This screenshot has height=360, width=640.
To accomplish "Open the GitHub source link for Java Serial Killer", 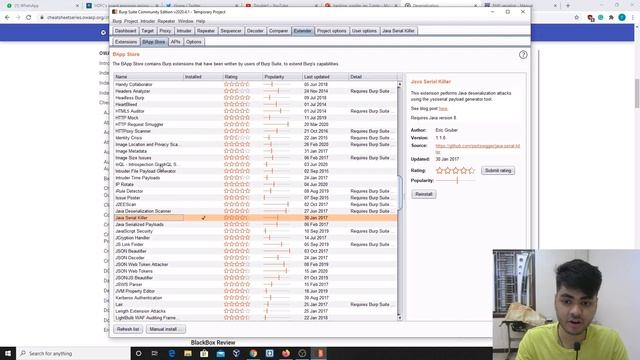I will pos(478,149).
